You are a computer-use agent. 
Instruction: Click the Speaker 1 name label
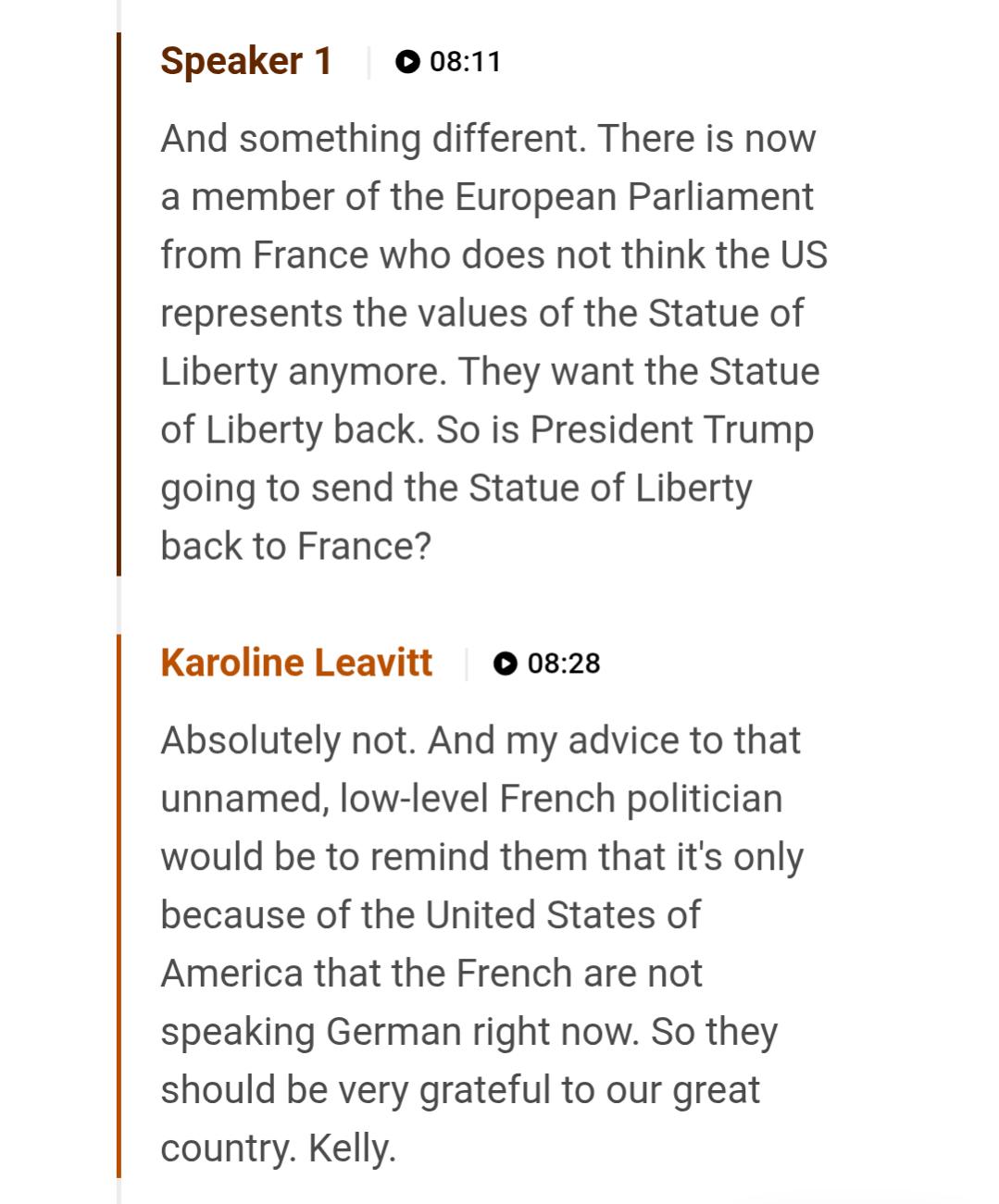point(245,61)
